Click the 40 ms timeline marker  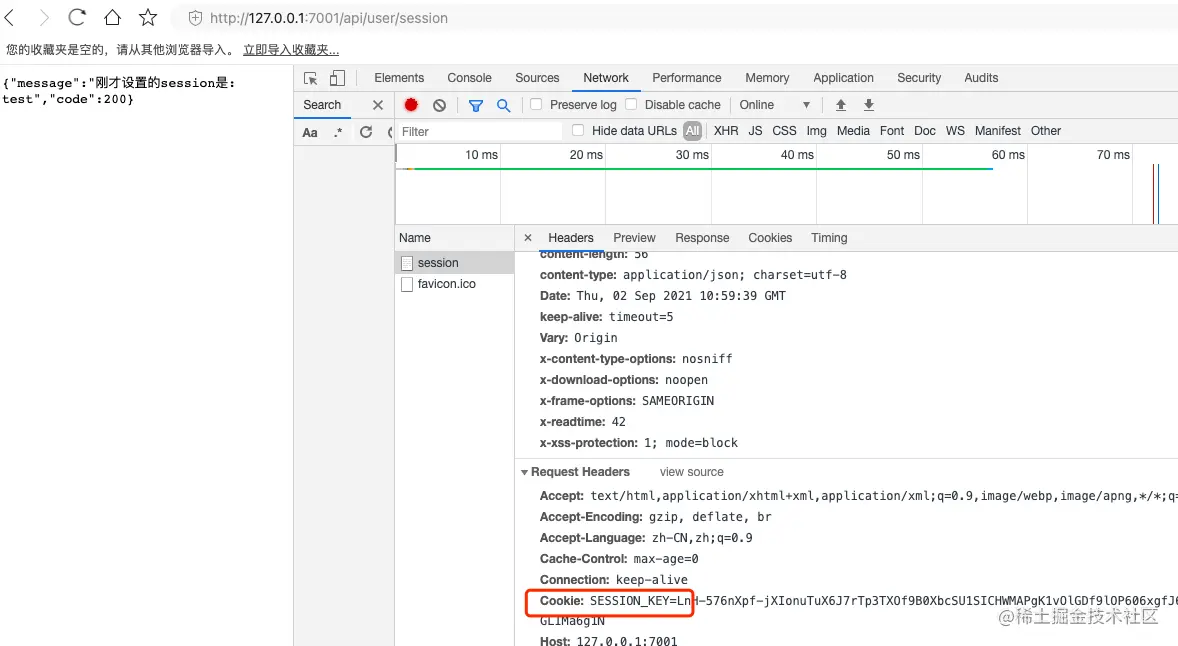(797, 155)
